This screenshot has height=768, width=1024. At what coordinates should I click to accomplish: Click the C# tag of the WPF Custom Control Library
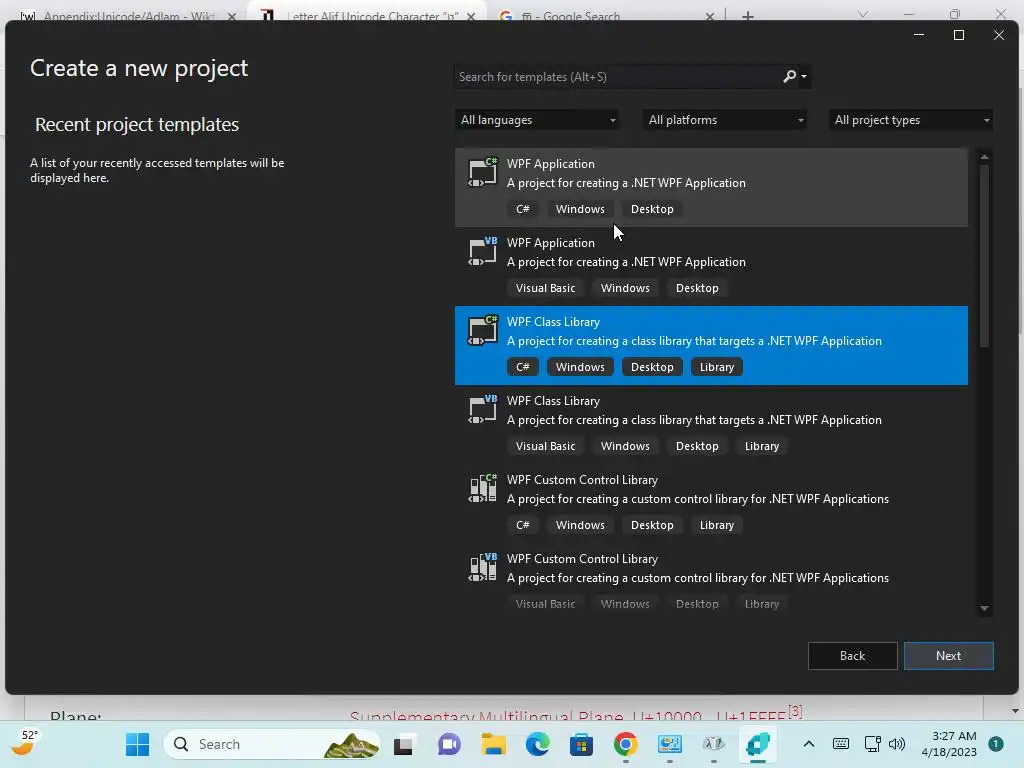tap(522, 525)
